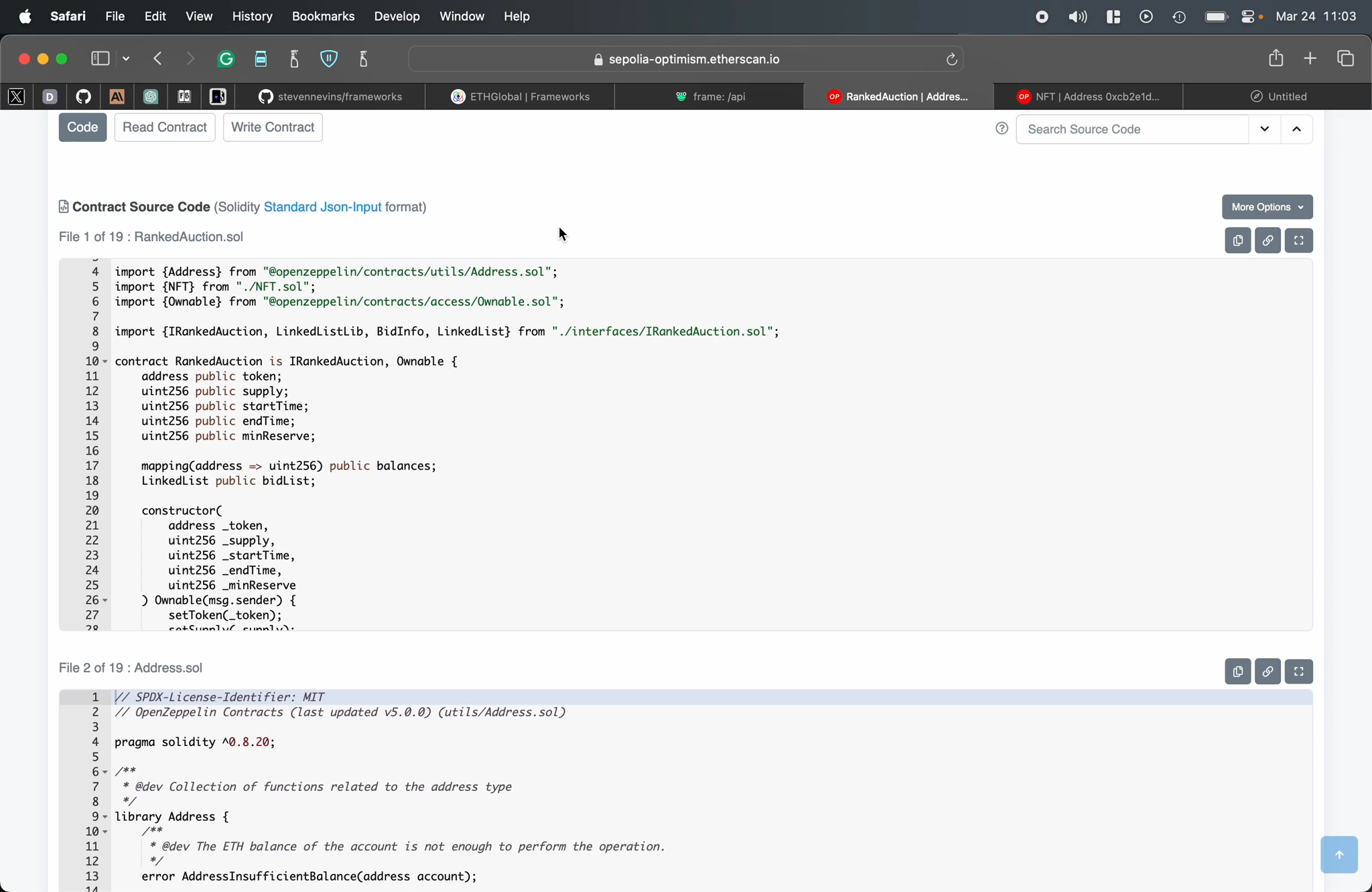Click the Bitwarden shield extension icon
1372x892 pixels.
(x=329, y=59)
